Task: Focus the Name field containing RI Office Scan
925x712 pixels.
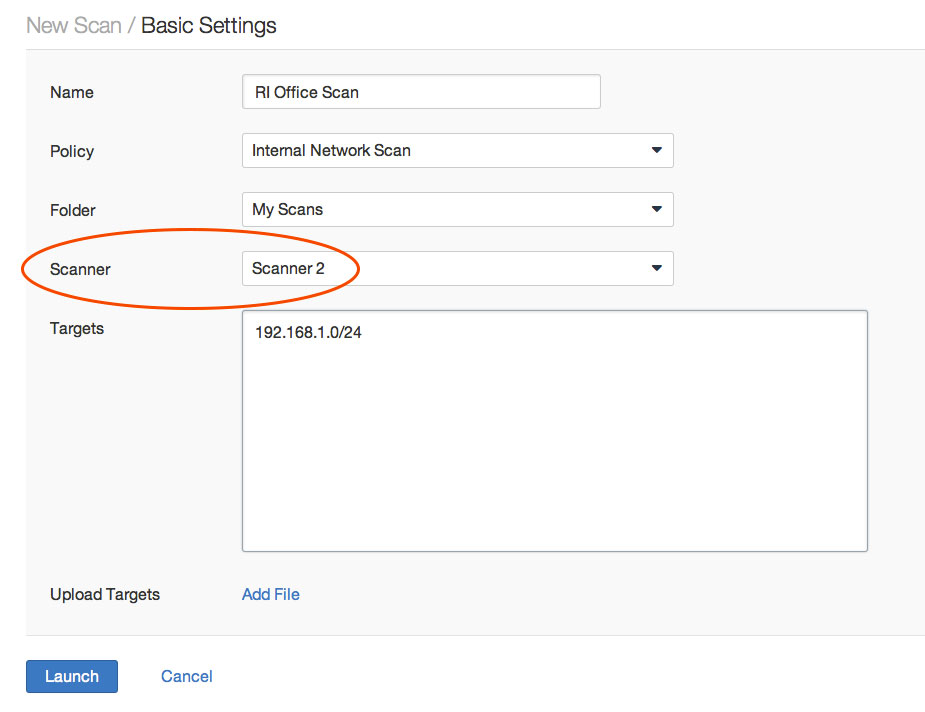Action: point(421,91)
